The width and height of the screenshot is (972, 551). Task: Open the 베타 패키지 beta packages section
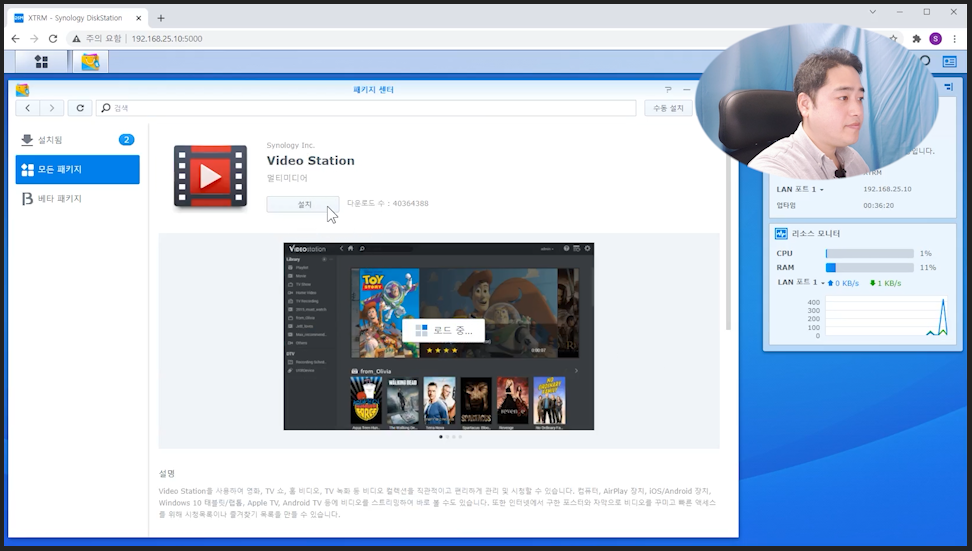pyautogui.click(x=77, y=198)
